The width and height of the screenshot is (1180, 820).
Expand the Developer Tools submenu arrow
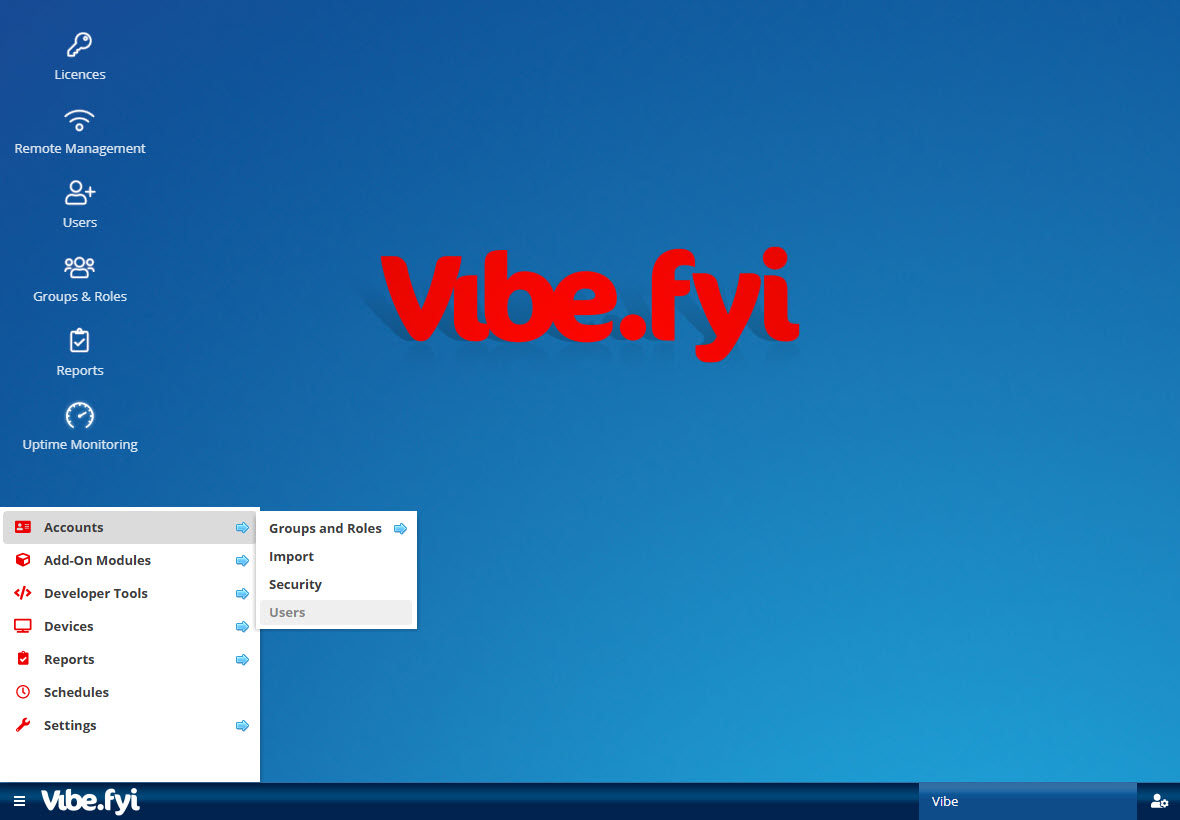point(242,594)
